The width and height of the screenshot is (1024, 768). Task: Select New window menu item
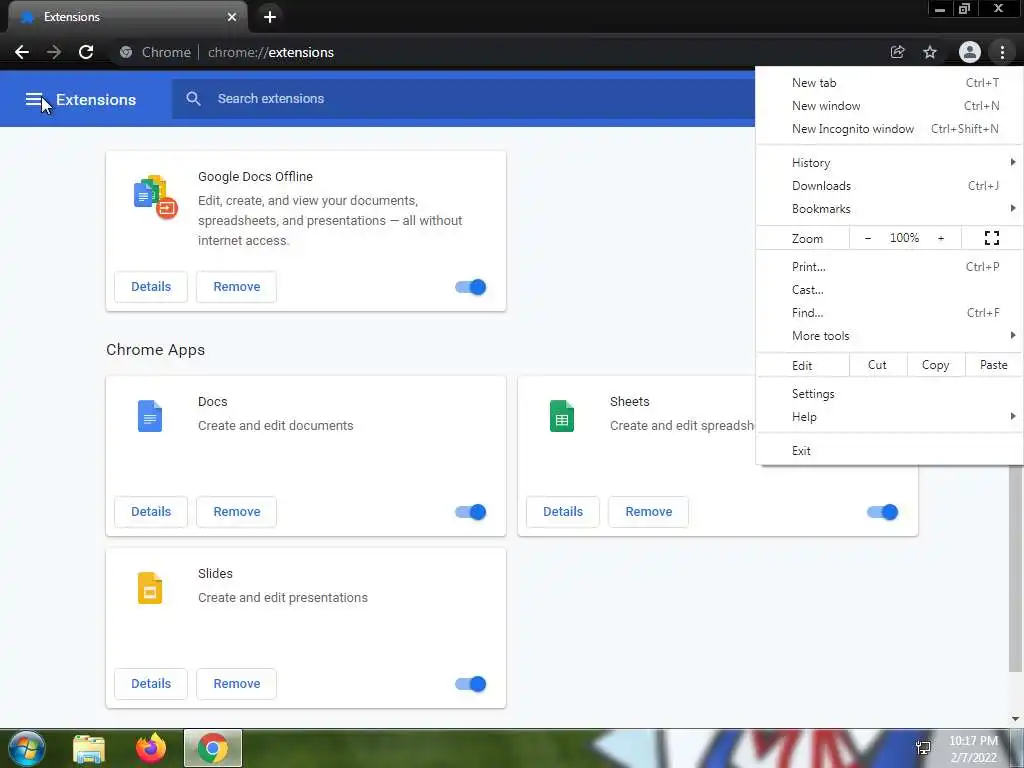[889, 106]
